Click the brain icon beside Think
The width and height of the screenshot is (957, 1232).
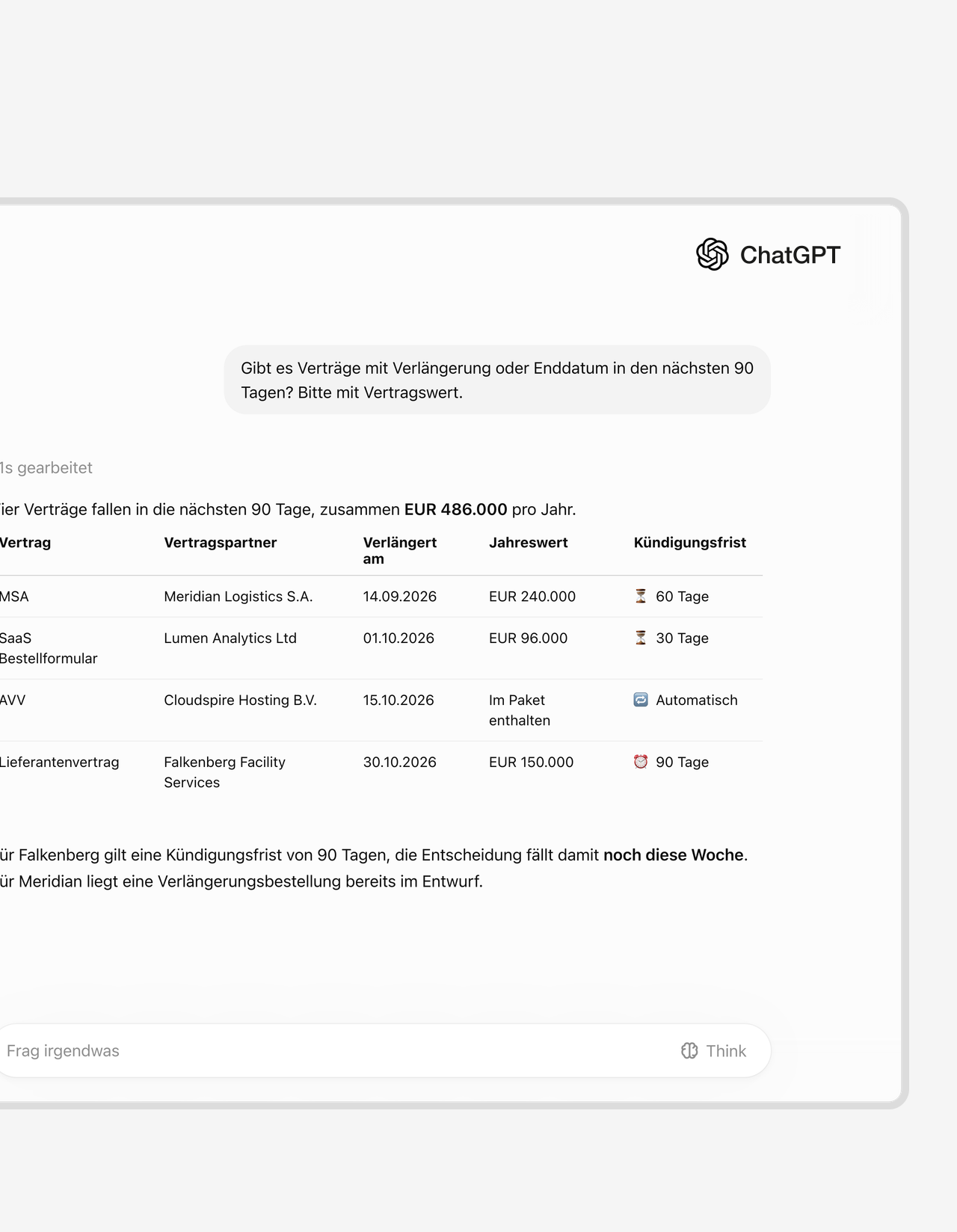[x=689, y=1051]
